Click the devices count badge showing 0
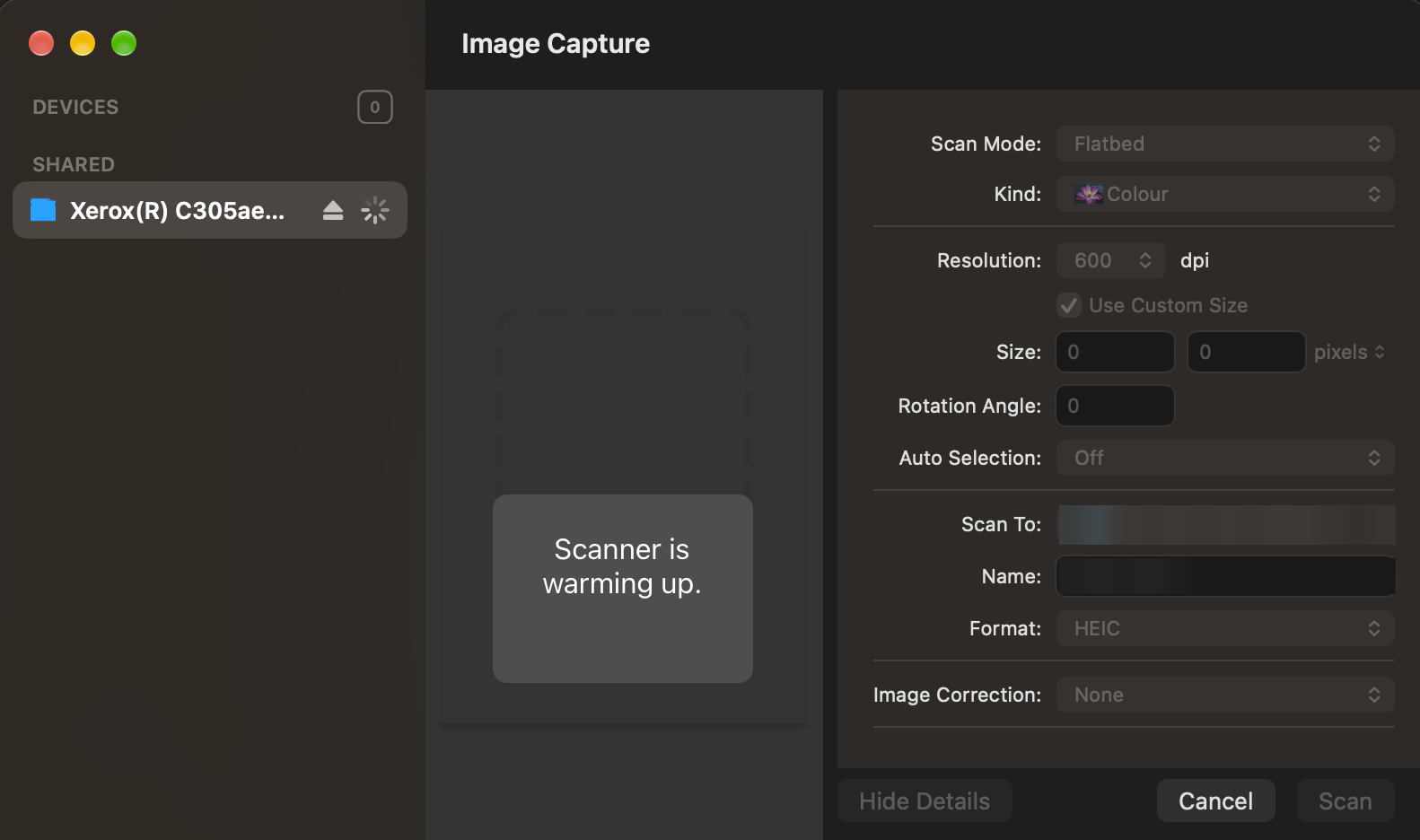 click(x=375, y=107)
